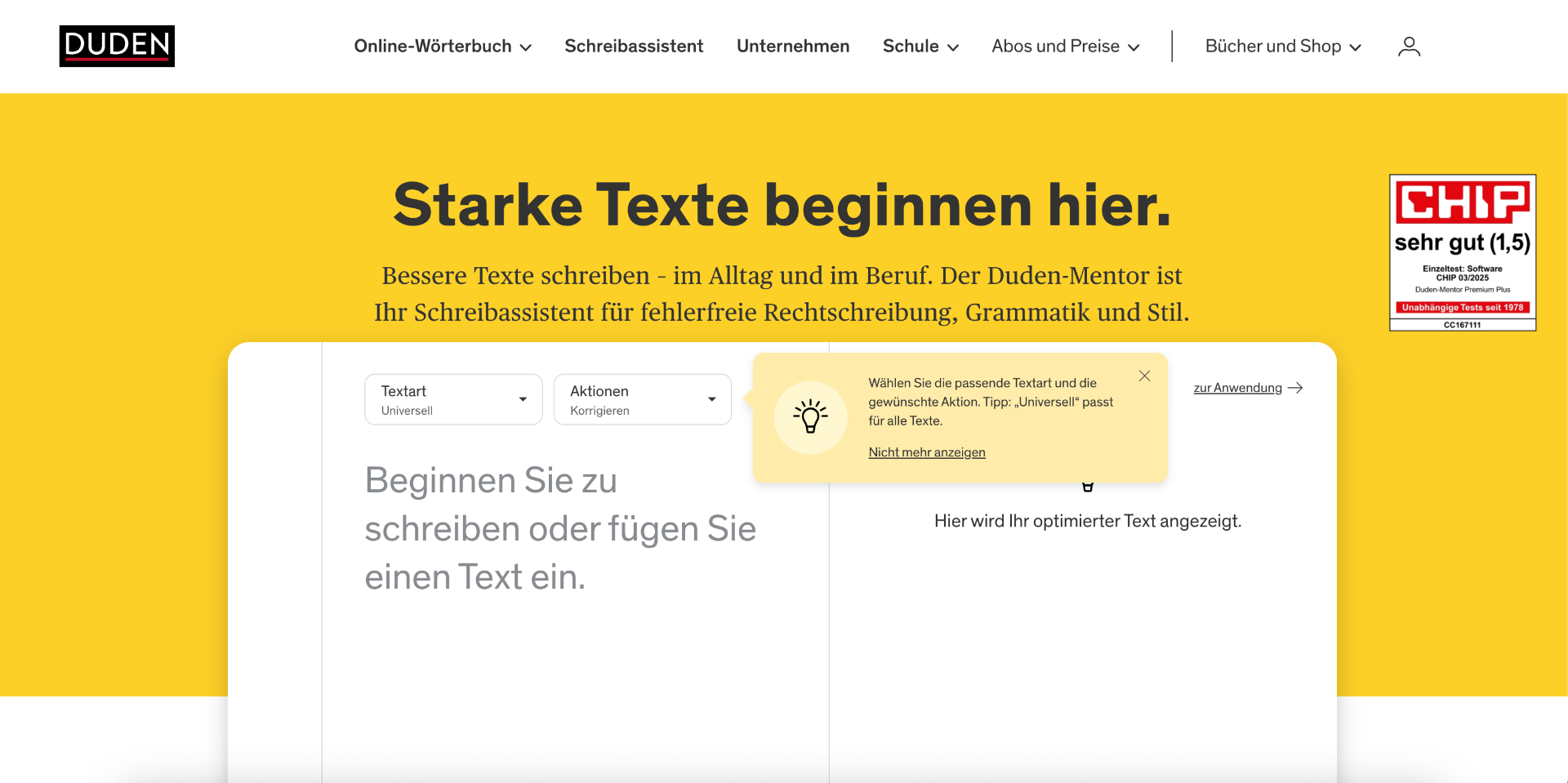Open the user account icon

pyautogui.click(x=1409, y=47)
